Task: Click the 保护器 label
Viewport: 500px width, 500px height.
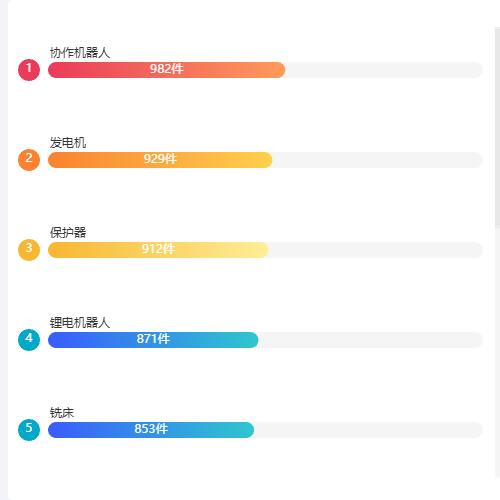Action: tap(68, 233)
